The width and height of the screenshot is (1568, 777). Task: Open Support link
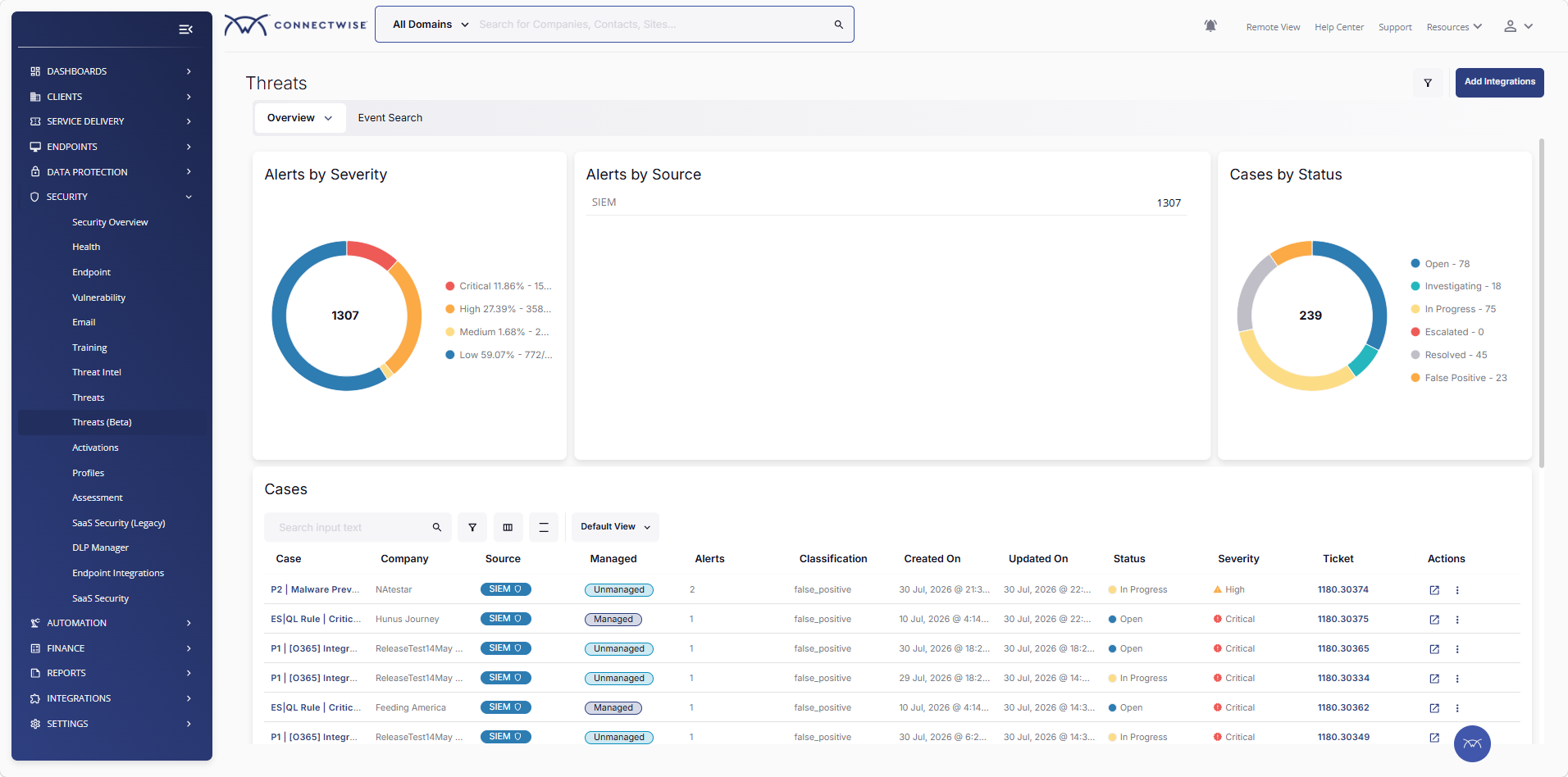(1395, 27)
